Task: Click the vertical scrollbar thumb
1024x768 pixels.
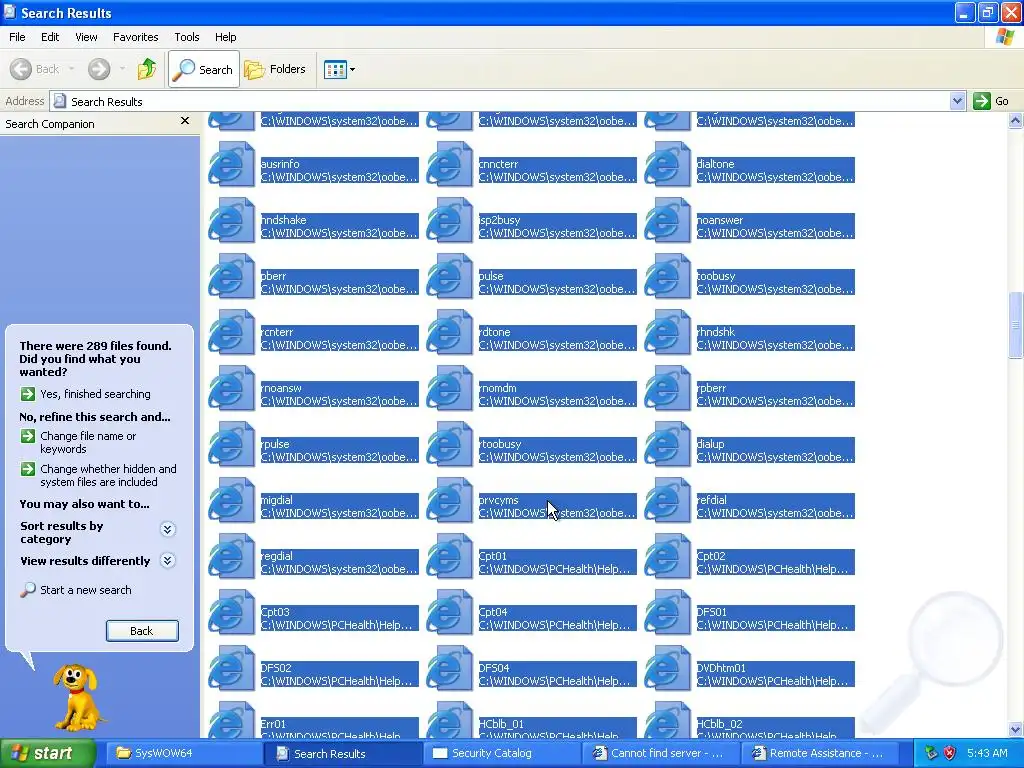Action: point(1015,325)
